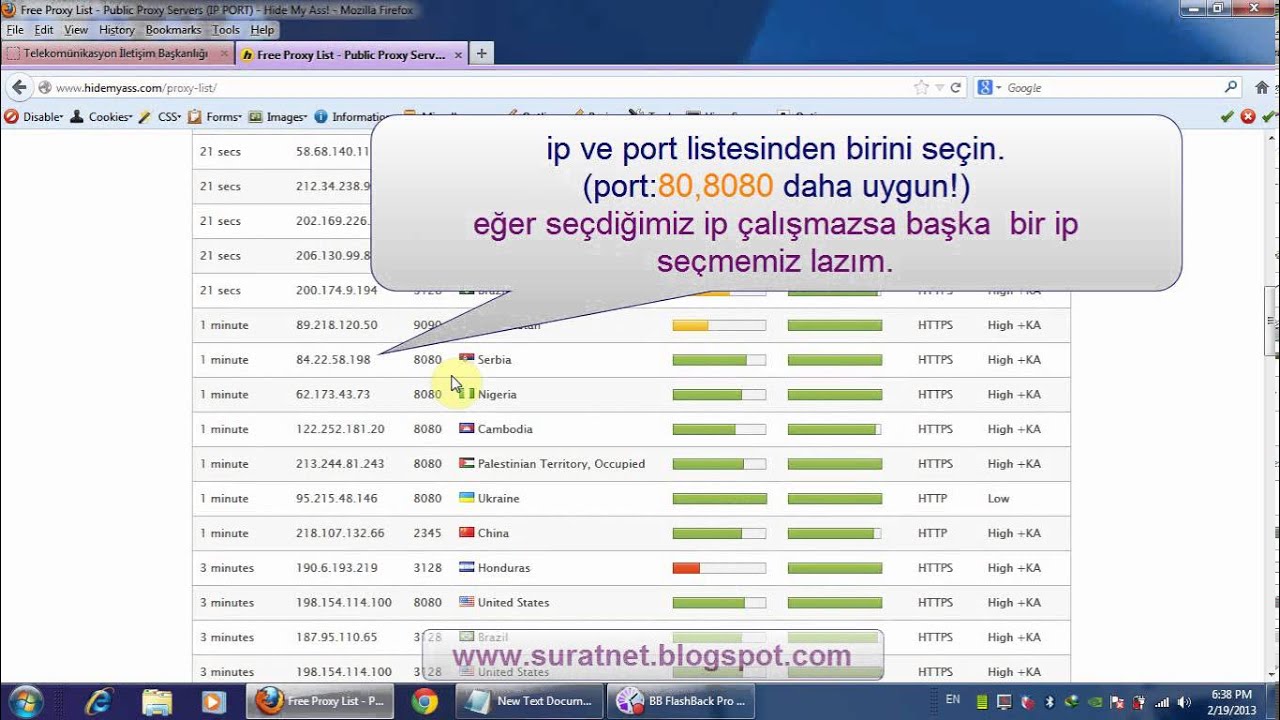Open Google Chrome from taskbar
This screenshot has width=1280, height=720.
(425, 701)
